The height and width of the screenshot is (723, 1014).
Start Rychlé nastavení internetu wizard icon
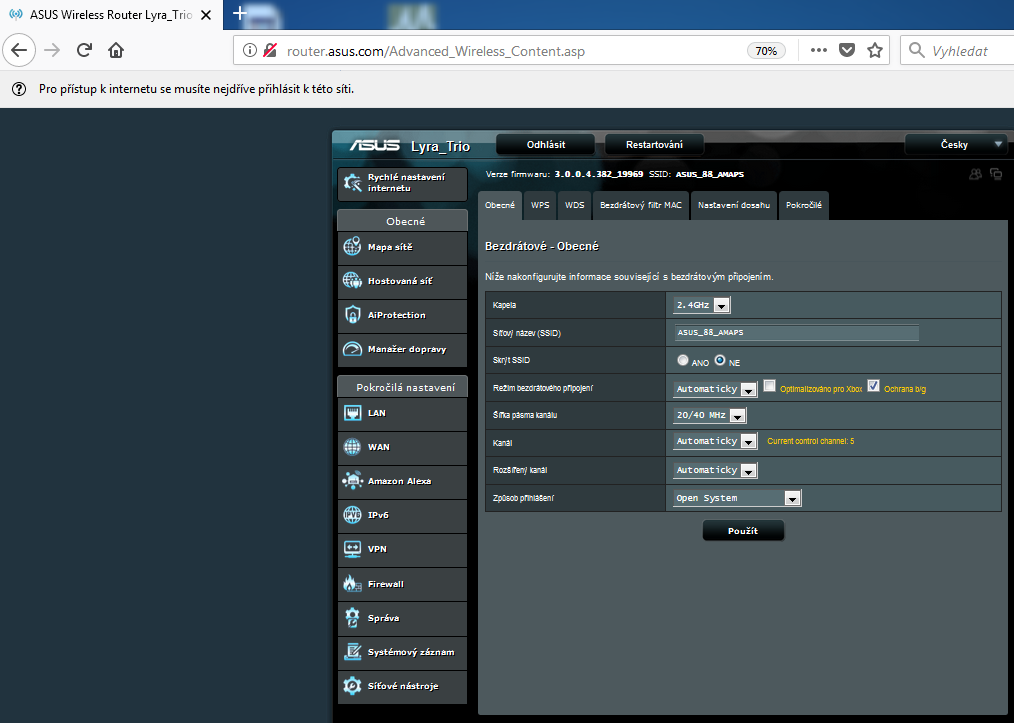pyautogui.click(x=352, y=182)
